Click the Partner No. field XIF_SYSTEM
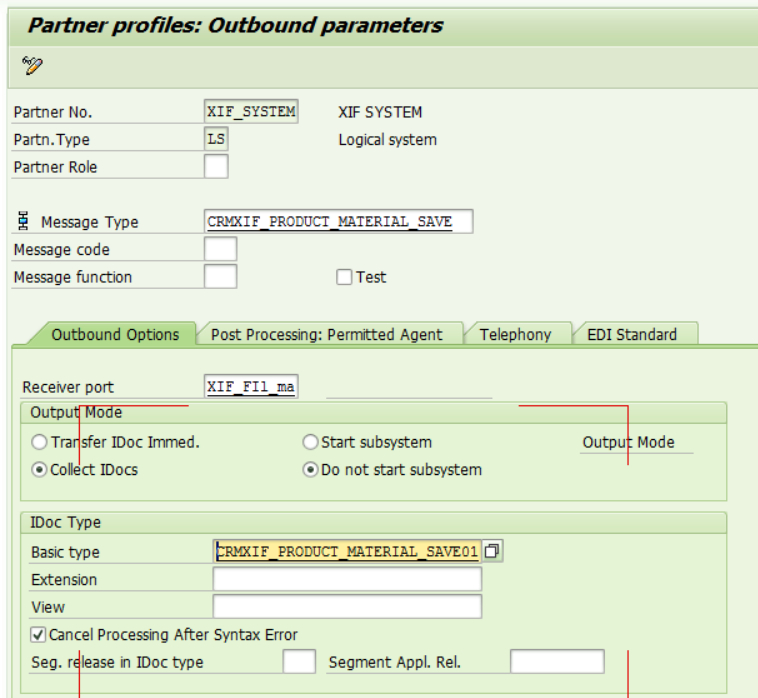 point(251,112)
